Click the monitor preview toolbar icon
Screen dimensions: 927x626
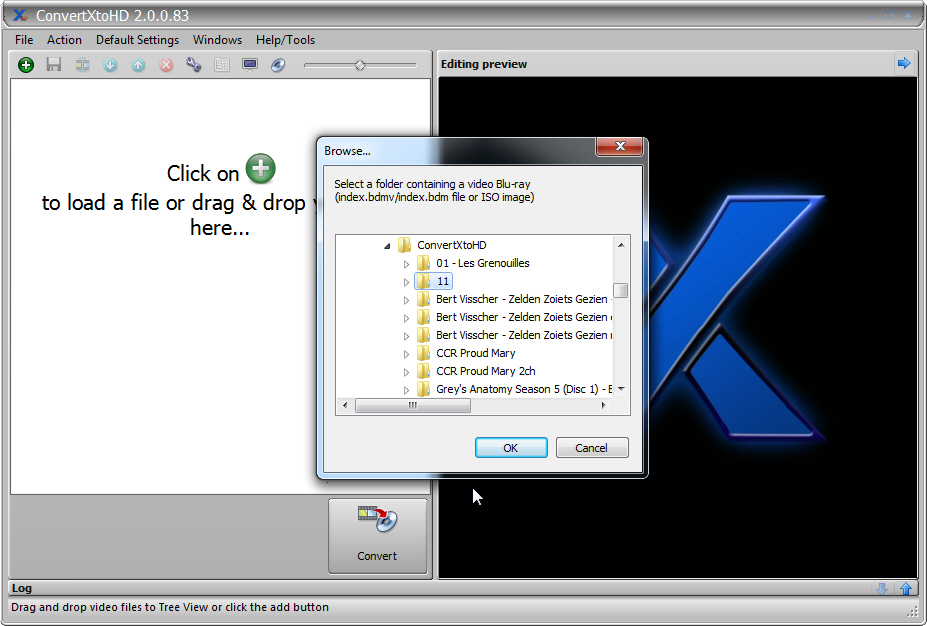tap(250, 64)
